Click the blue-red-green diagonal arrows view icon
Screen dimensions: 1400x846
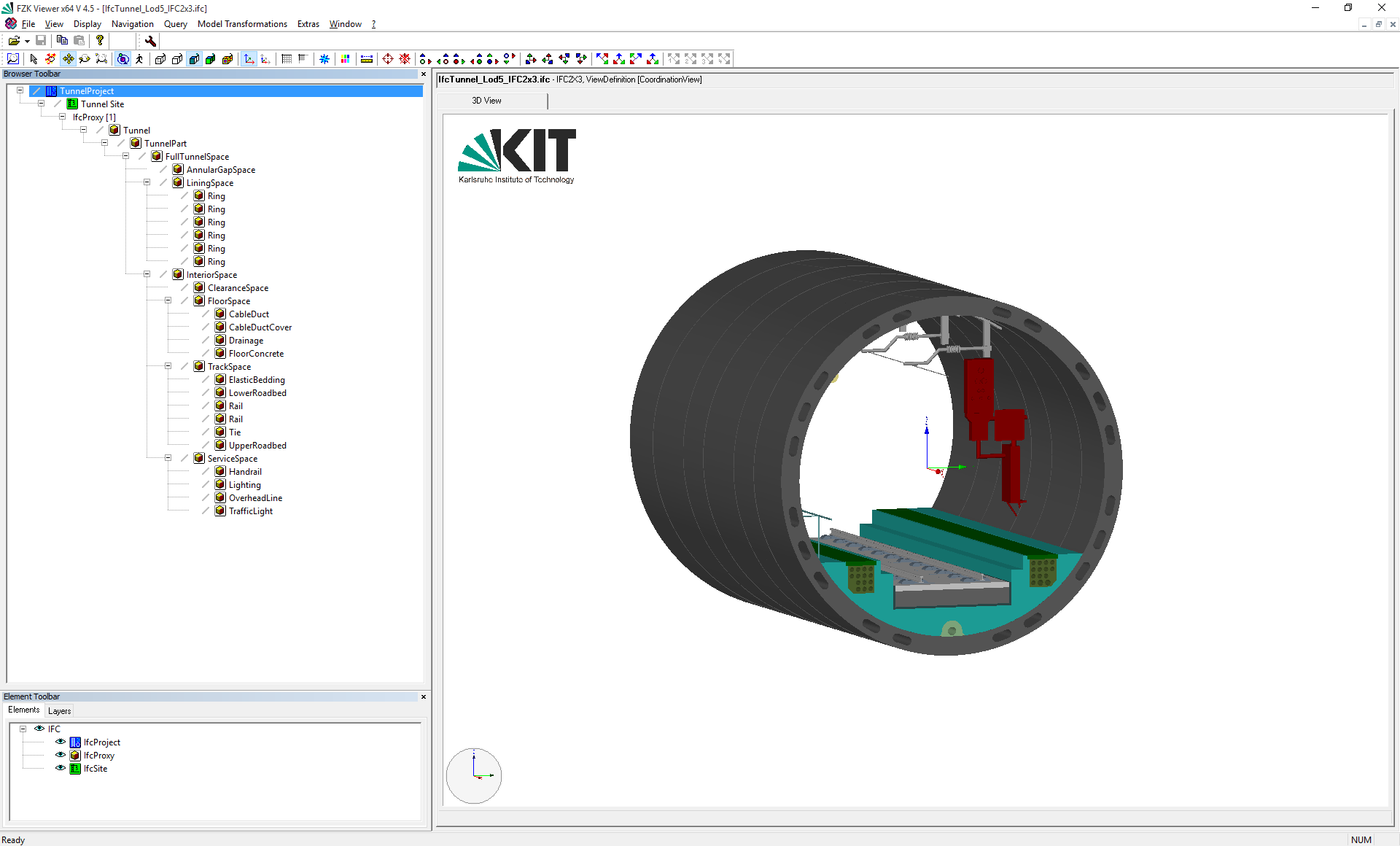602,59
